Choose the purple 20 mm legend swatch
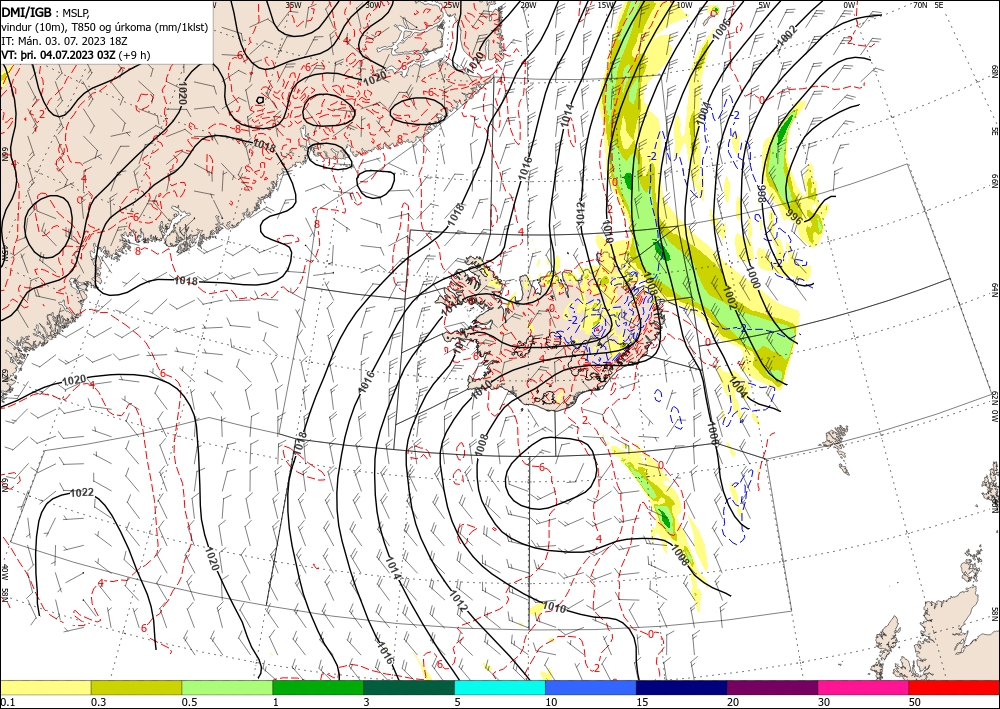Image resolution: width=1000 pixels, height=709 pixels. [772, 687]
